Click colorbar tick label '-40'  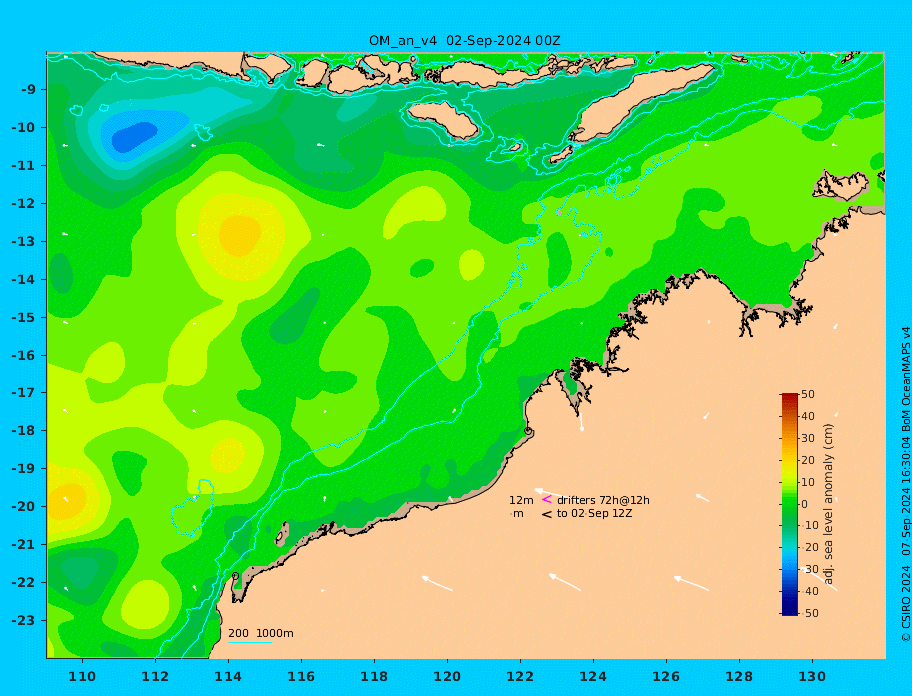[x=808, y=591]
